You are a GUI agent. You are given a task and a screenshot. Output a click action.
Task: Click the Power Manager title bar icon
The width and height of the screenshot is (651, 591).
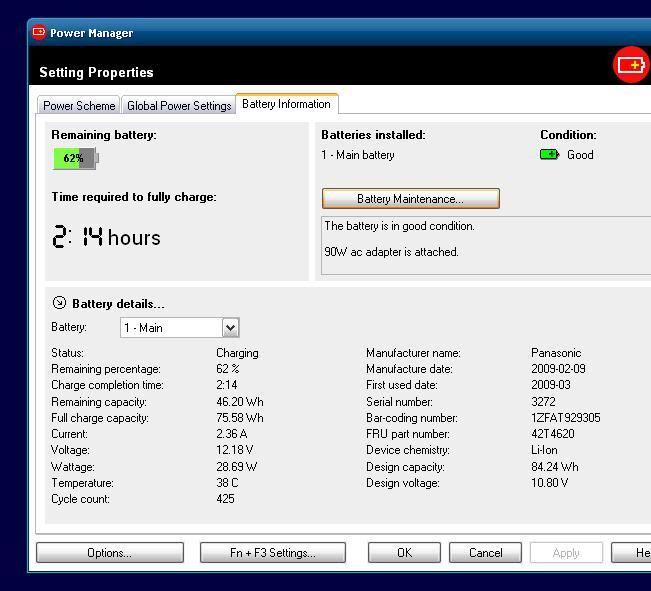click(39, 32)
